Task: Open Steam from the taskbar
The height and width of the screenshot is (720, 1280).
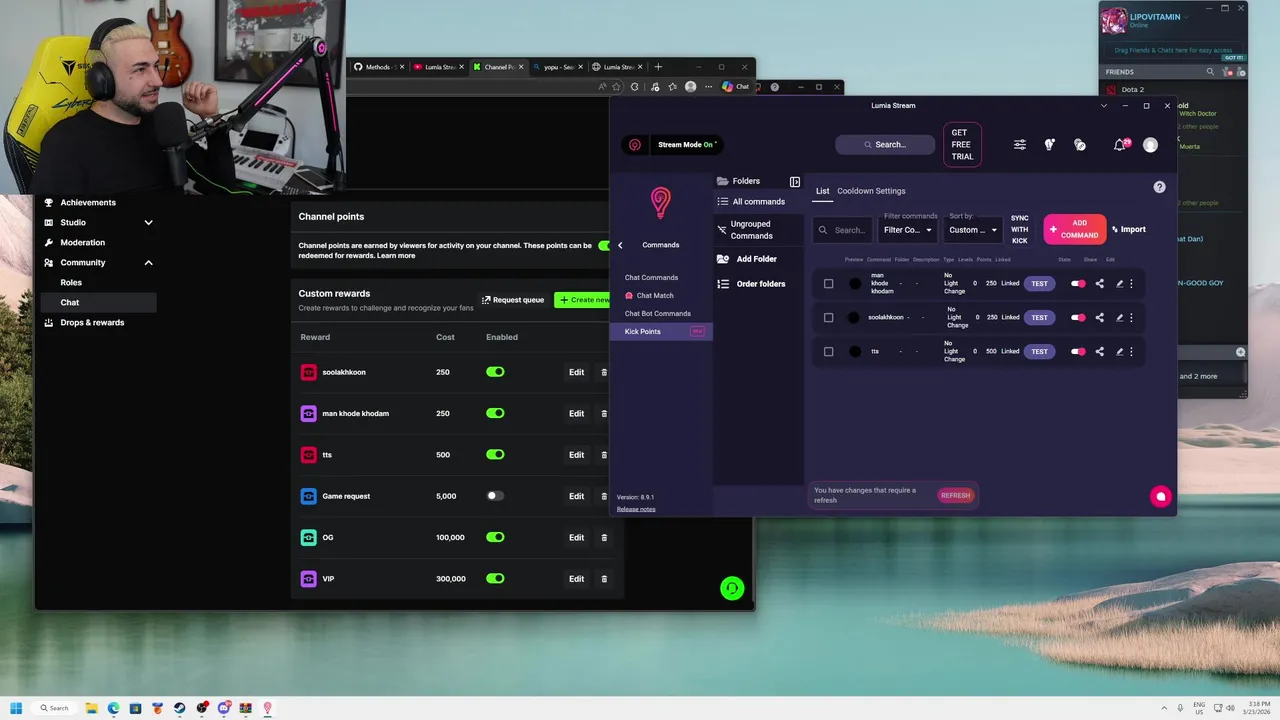Action: [x=179, y=708]
